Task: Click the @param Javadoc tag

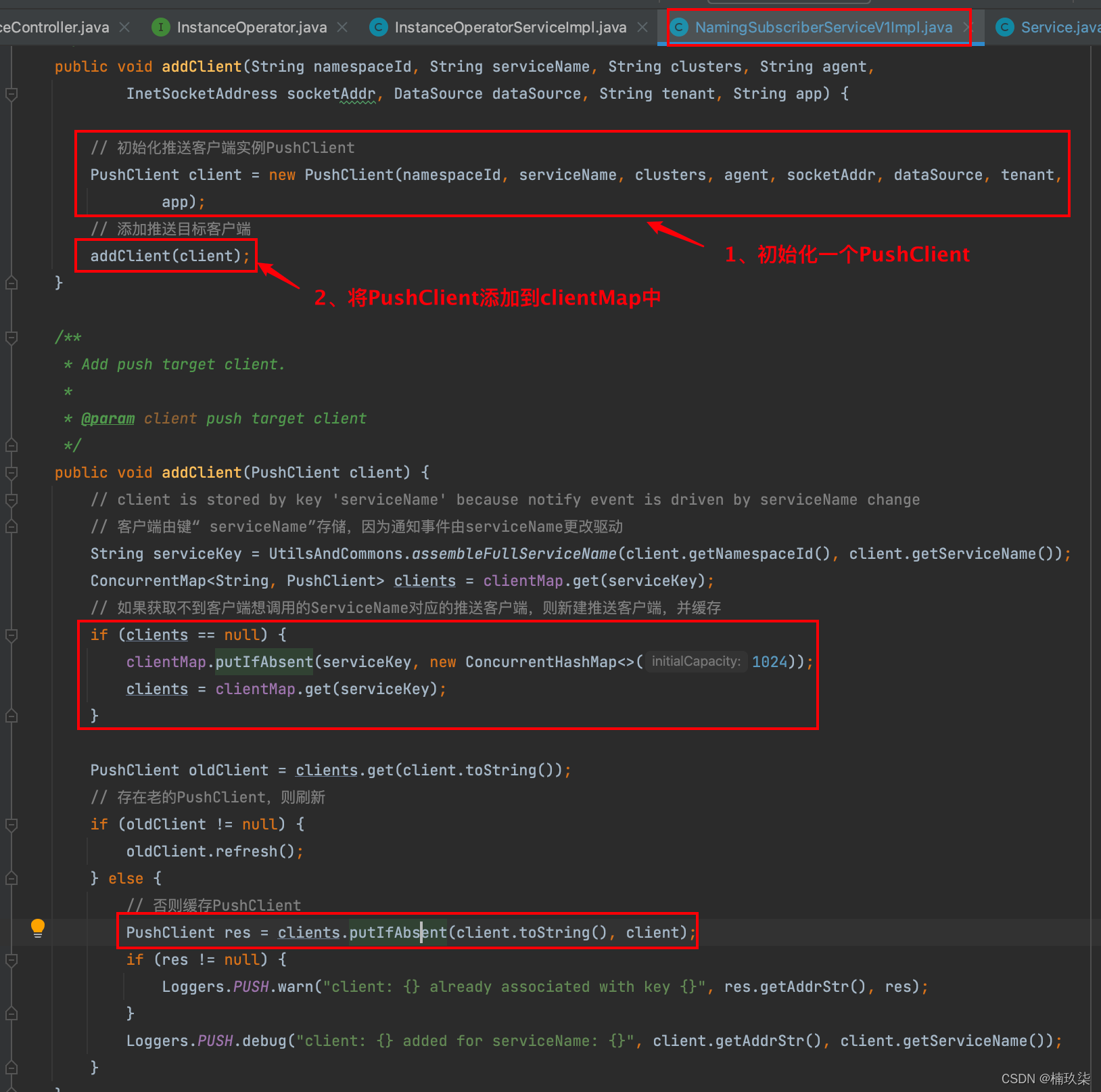Action: coord(108,418)
